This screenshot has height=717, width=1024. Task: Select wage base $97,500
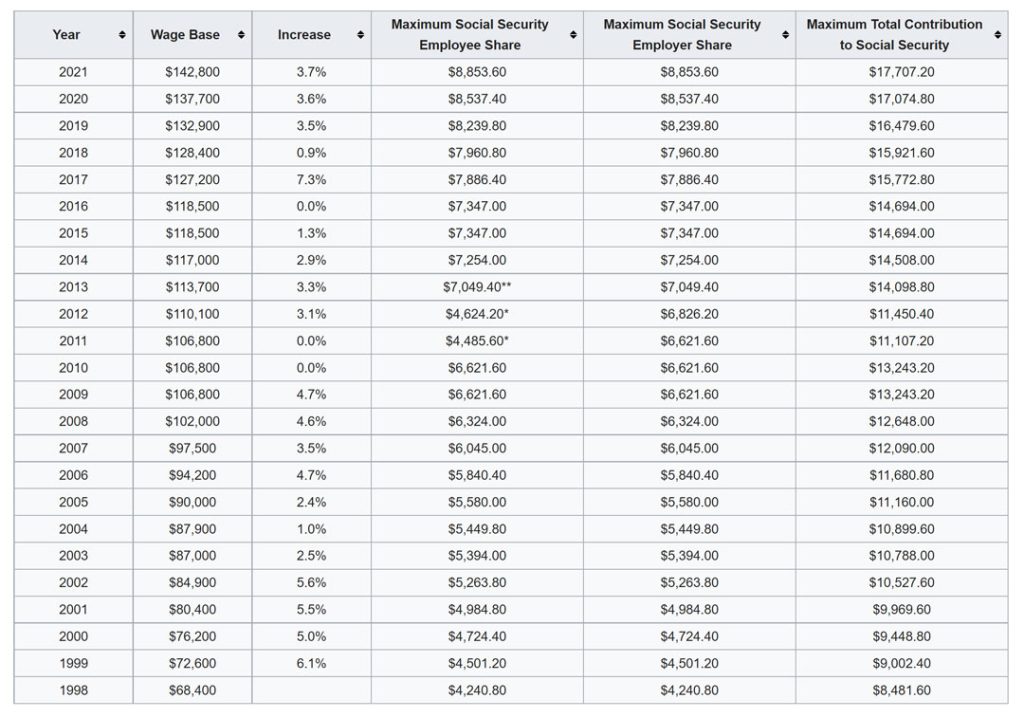tap(192, 448)
